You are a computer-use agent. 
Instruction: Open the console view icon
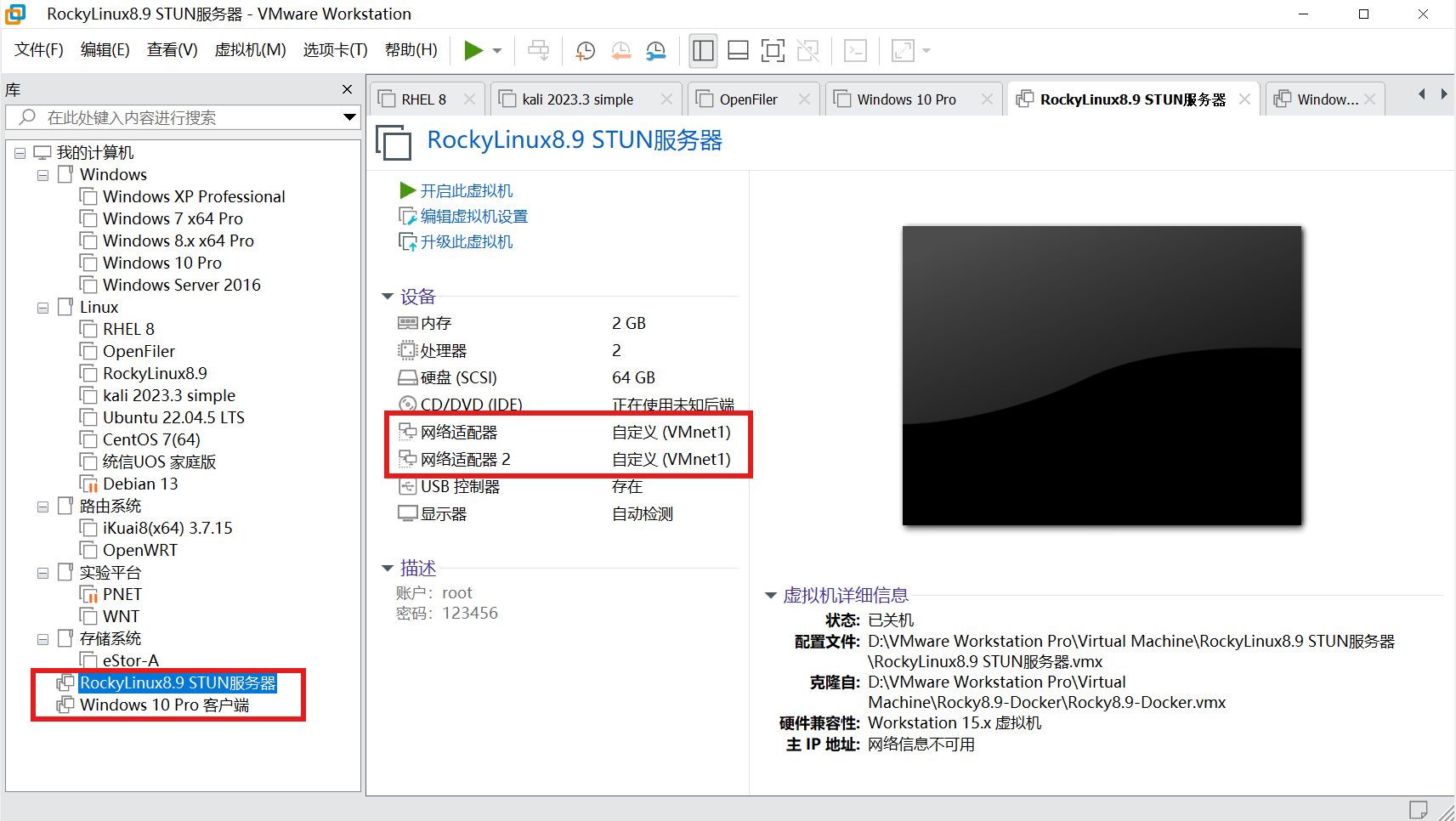[855, 51]
